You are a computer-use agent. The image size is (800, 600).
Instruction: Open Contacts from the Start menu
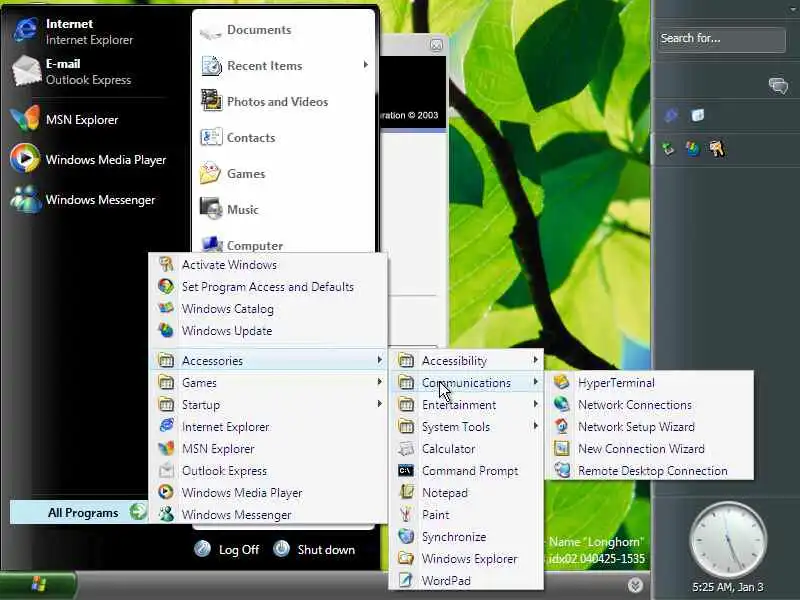(x=238, y=137)
